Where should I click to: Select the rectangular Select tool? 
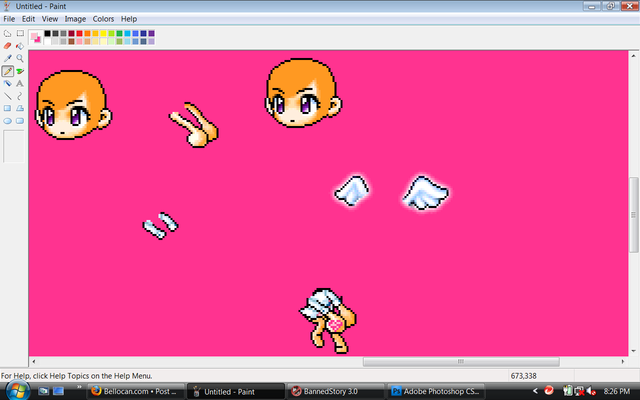tap(20, 33)
